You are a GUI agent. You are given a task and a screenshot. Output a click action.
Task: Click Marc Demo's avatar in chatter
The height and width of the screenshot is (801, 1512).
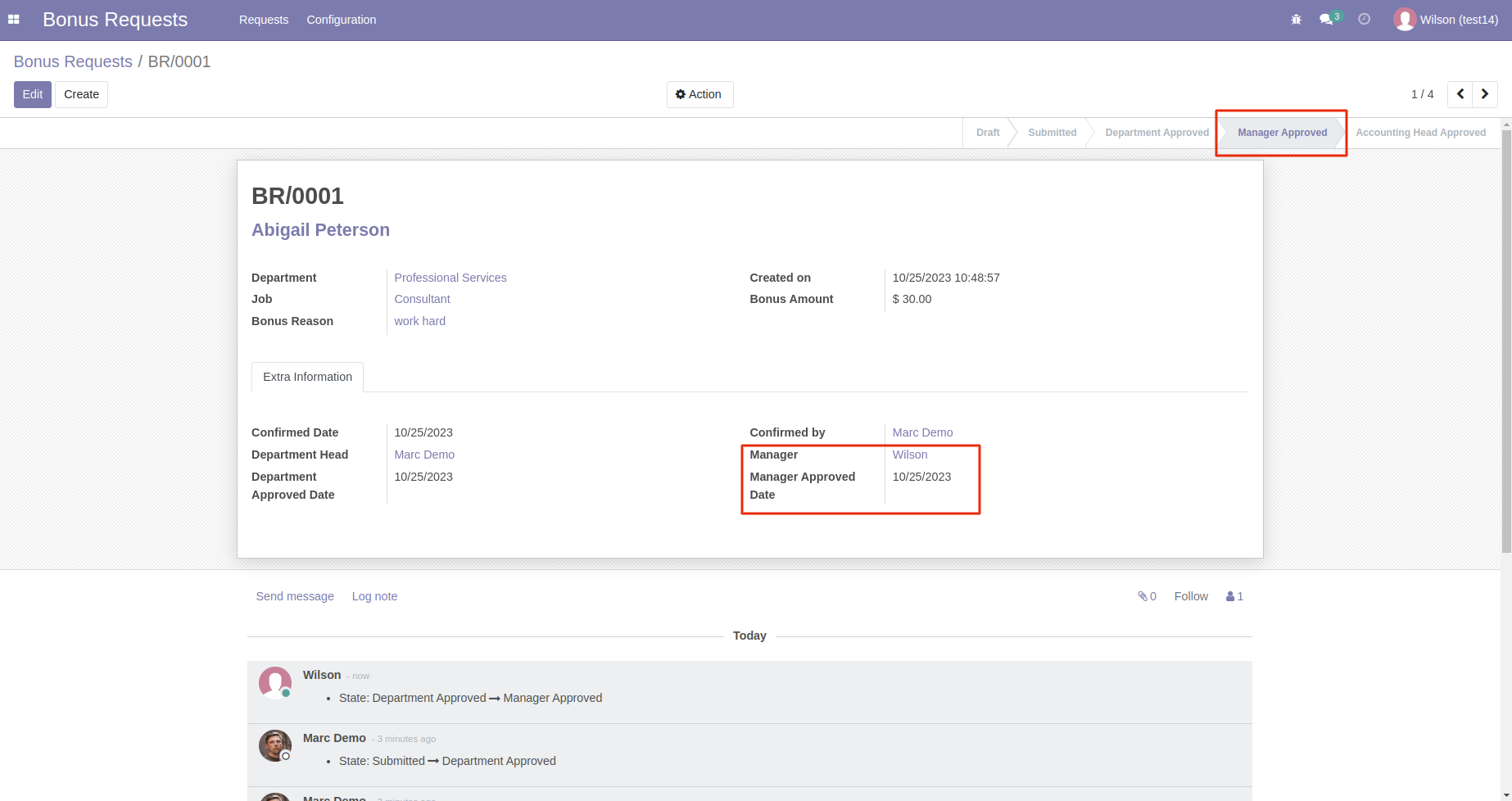click(x=275, y=745)
